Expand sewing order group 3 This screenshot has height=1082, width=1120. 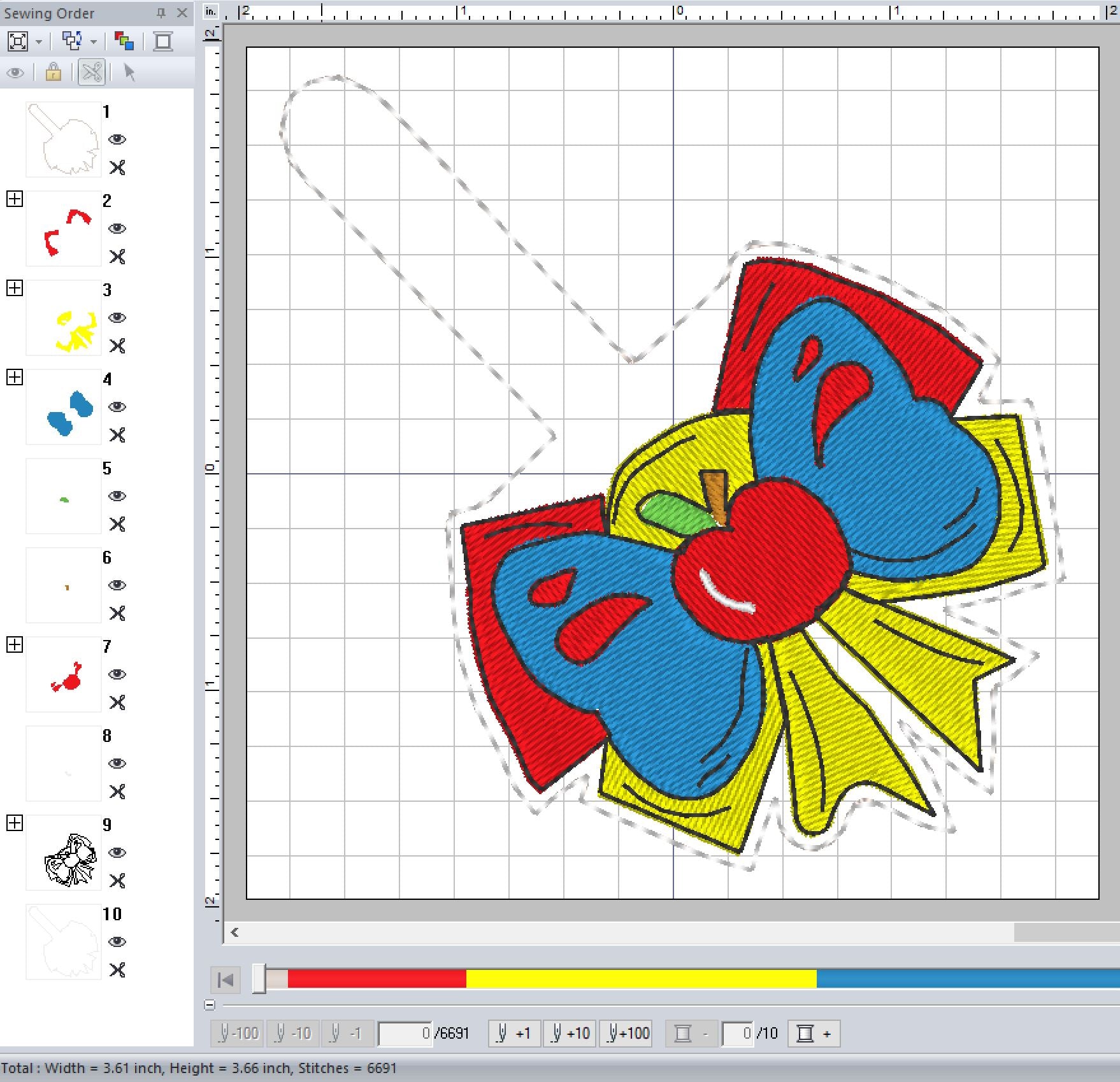[x=15, y=288]
